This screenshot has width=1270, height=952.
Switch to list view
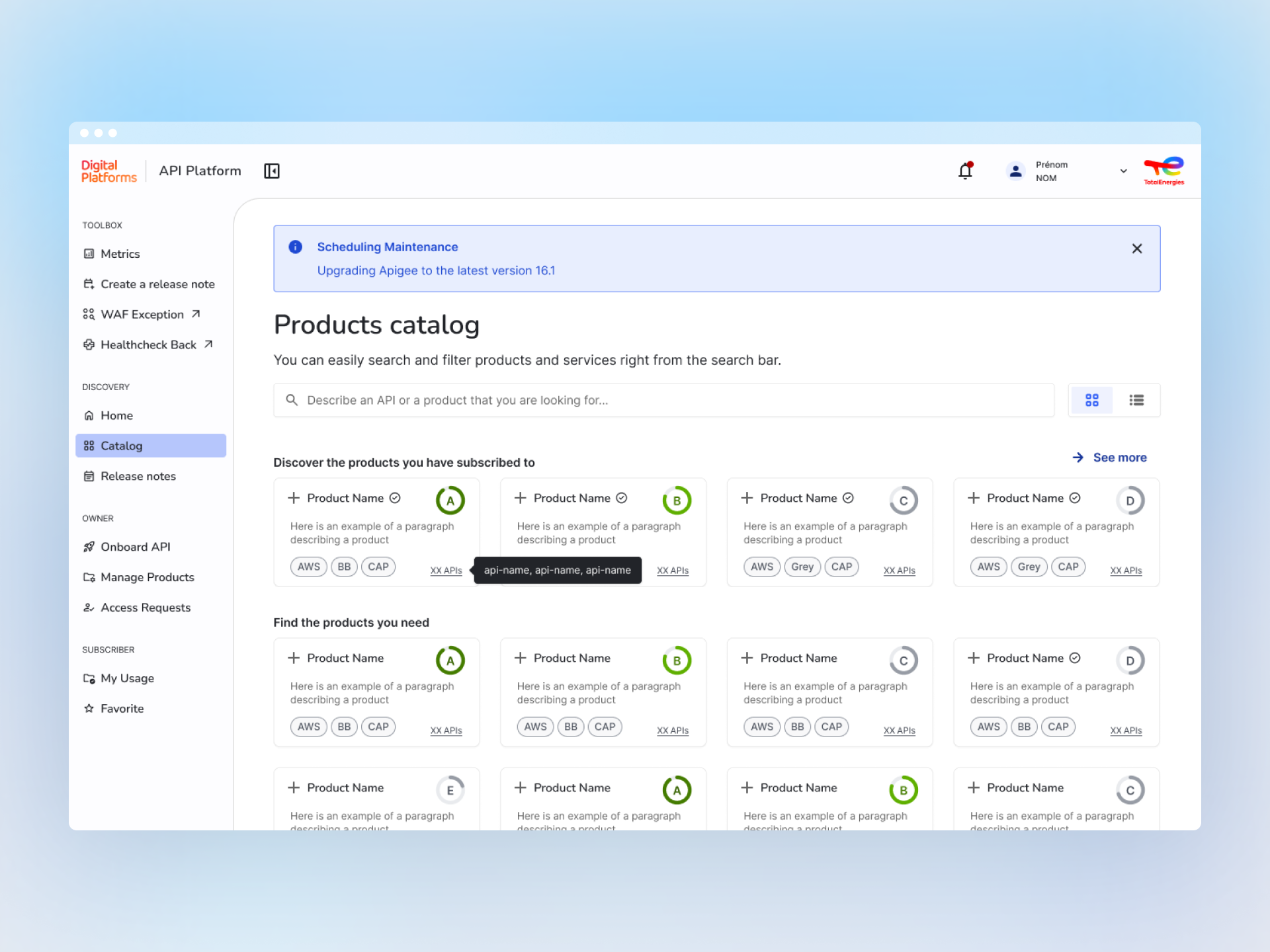[x=1136, y=400]
